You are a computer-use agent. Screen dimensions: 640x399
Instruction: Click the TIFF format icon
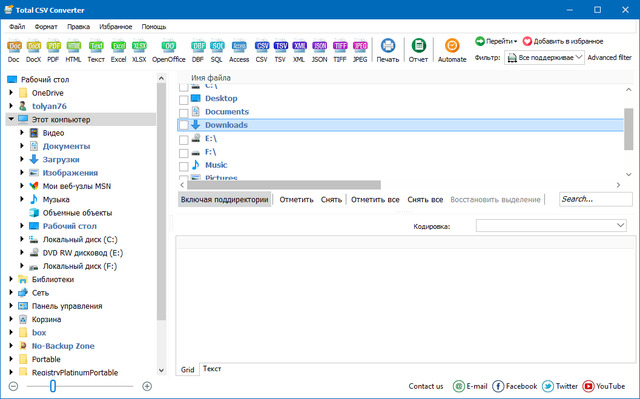click(340, 46)
